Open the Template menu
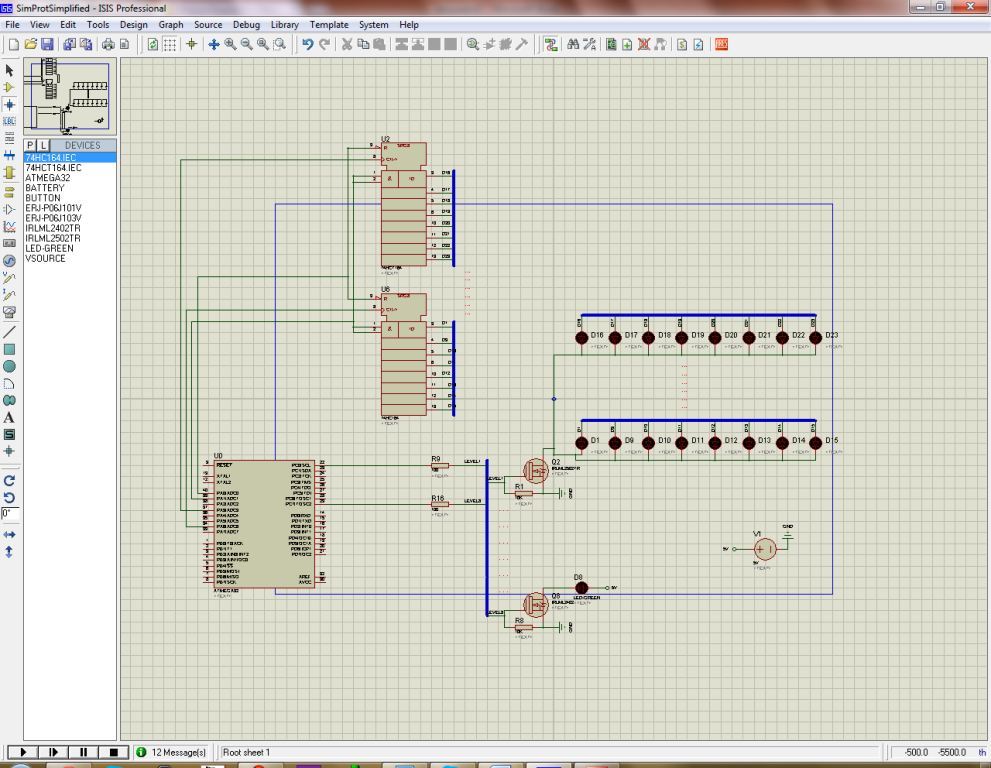991x768 pixels. pos(329,24)
